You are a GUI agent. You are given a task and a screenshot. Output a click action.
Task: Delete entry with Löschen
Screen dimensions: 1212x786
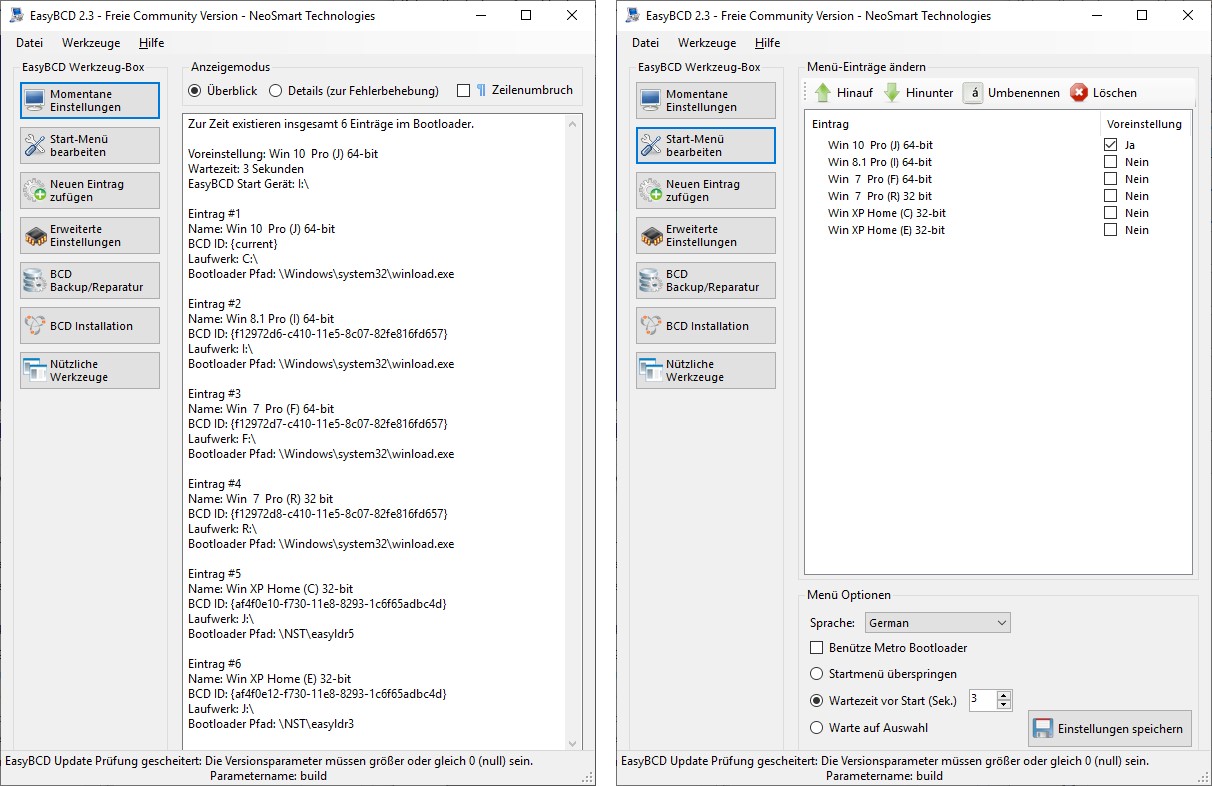[x=1103, y=93]
